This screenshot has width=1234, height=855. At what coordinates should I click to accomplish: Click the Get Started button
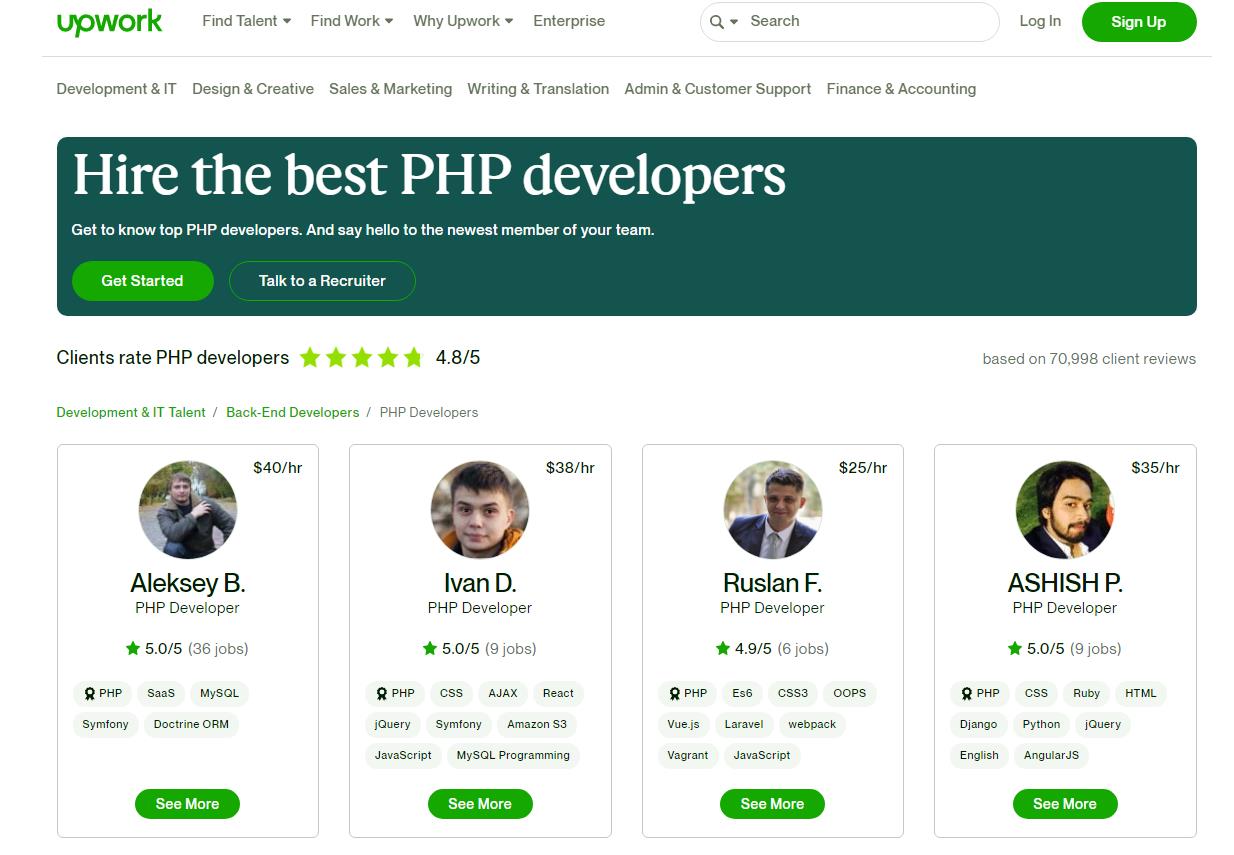[x=142, y=281]
